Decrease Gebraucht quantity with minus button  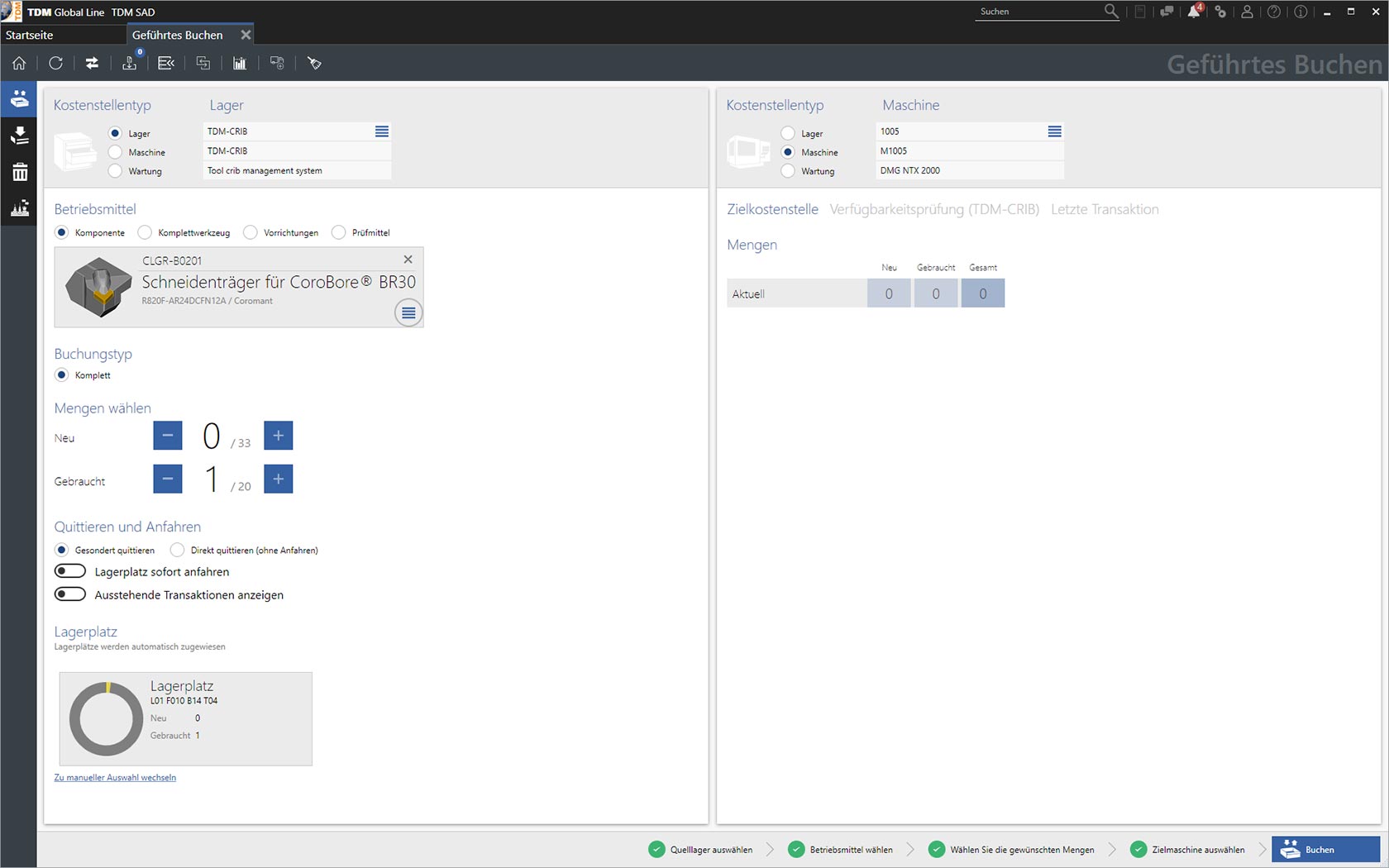click(168, 479)
